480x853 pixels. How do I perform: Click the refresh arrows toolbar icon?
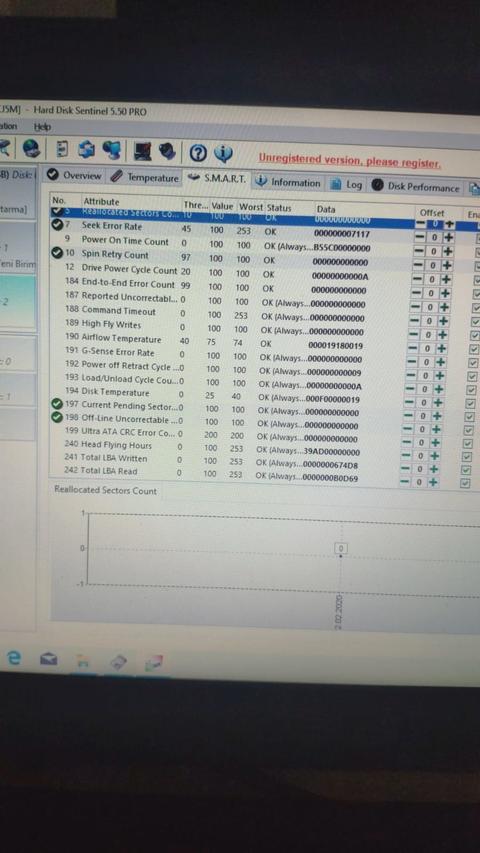[86, 149]
